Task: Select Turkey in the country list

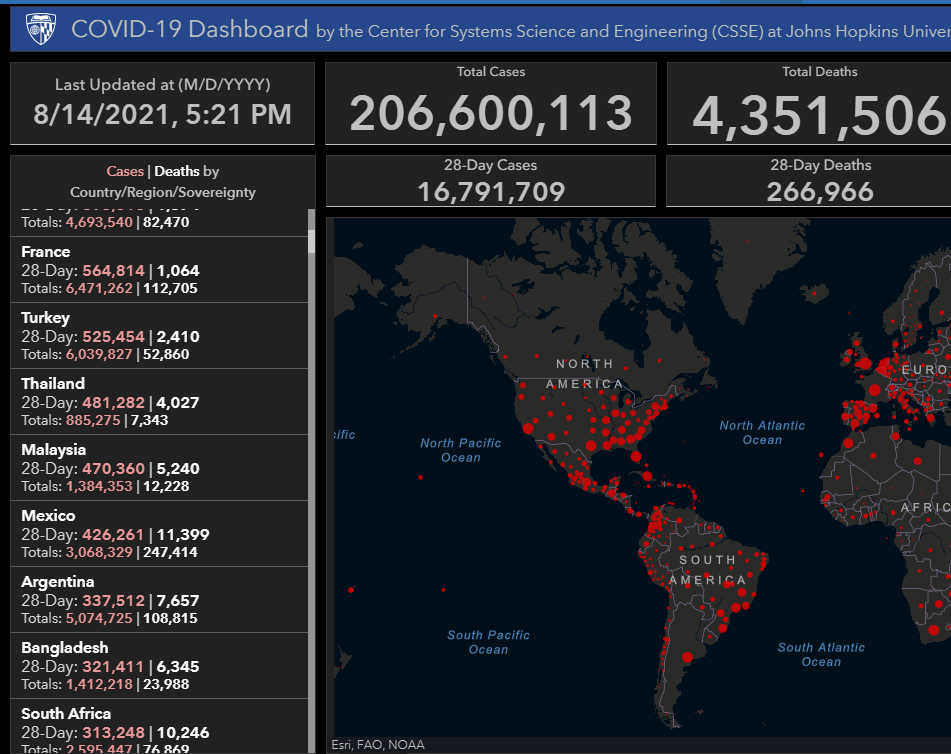Action: pyautogui.click(x=160, y=335)
